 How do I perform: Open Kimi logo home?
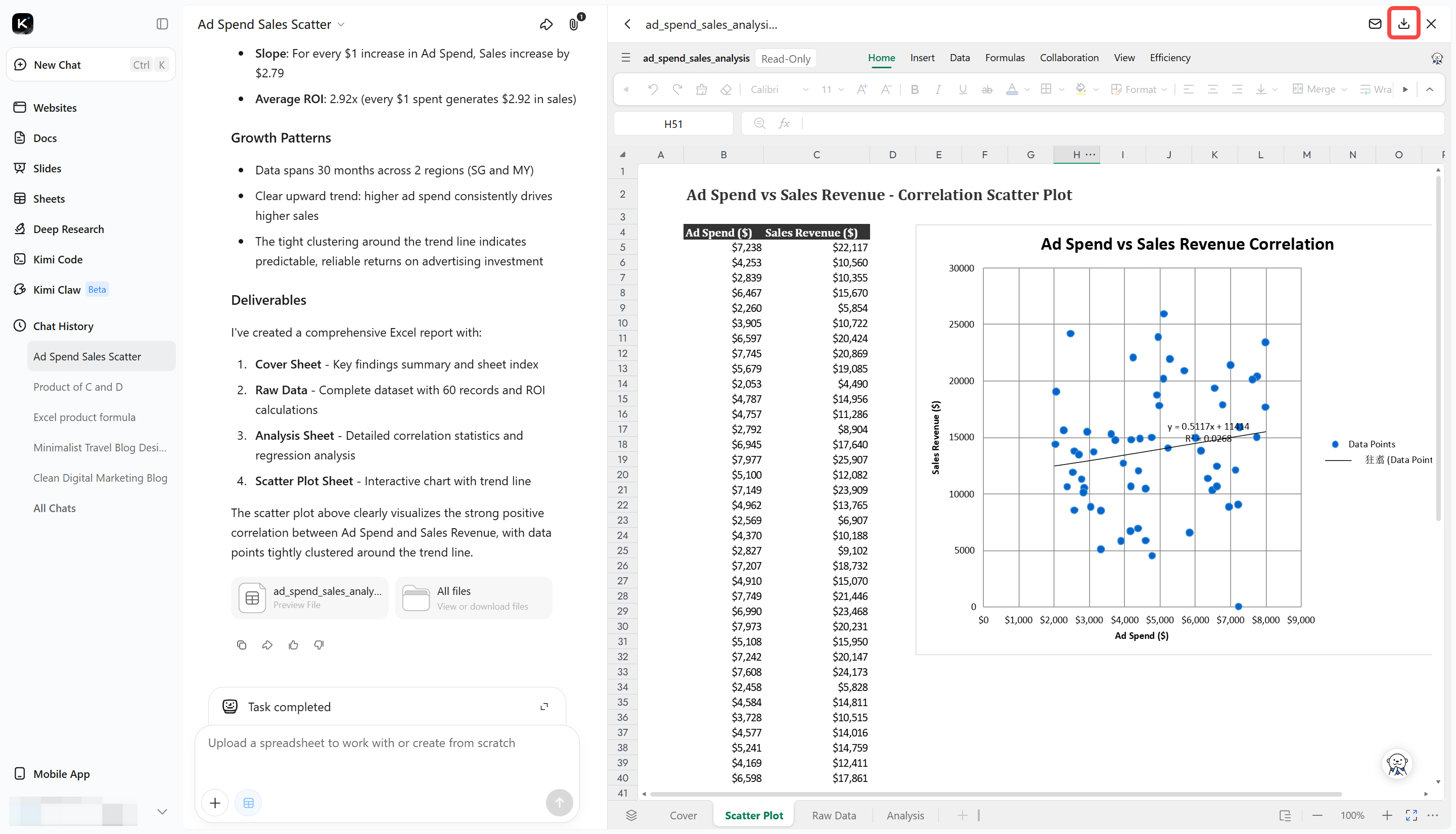[22, 23]
